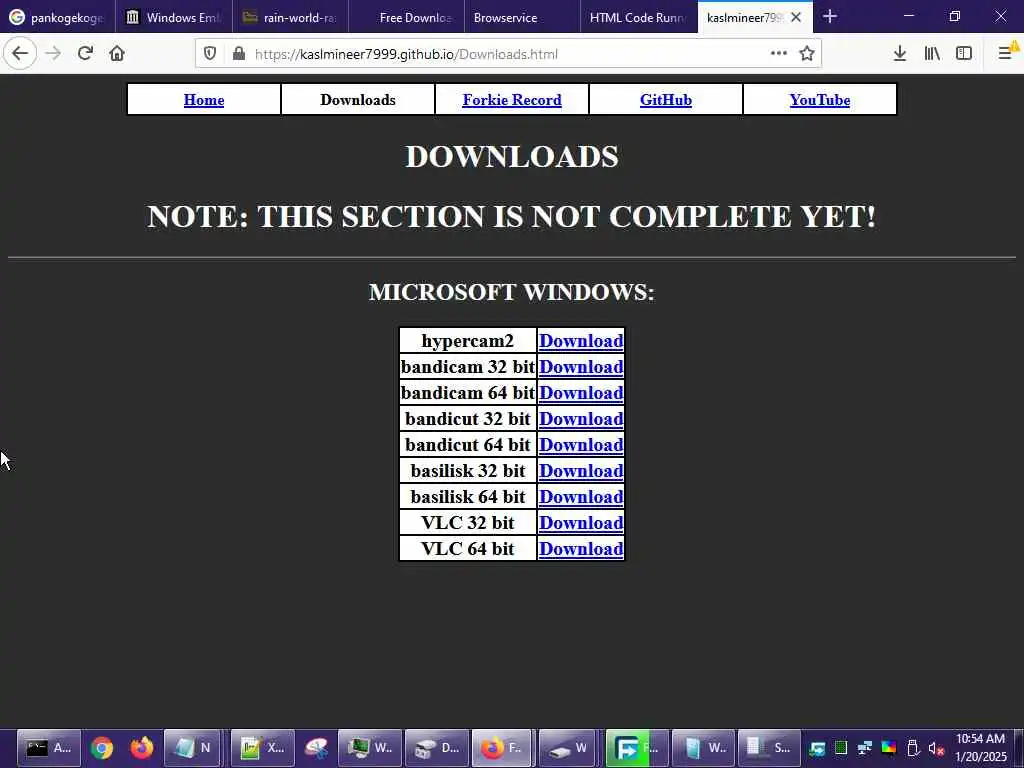Viewport: 1024px width, 768px height.
Task: Click the forward navigation arrow
Action: (x=53, y=54)
